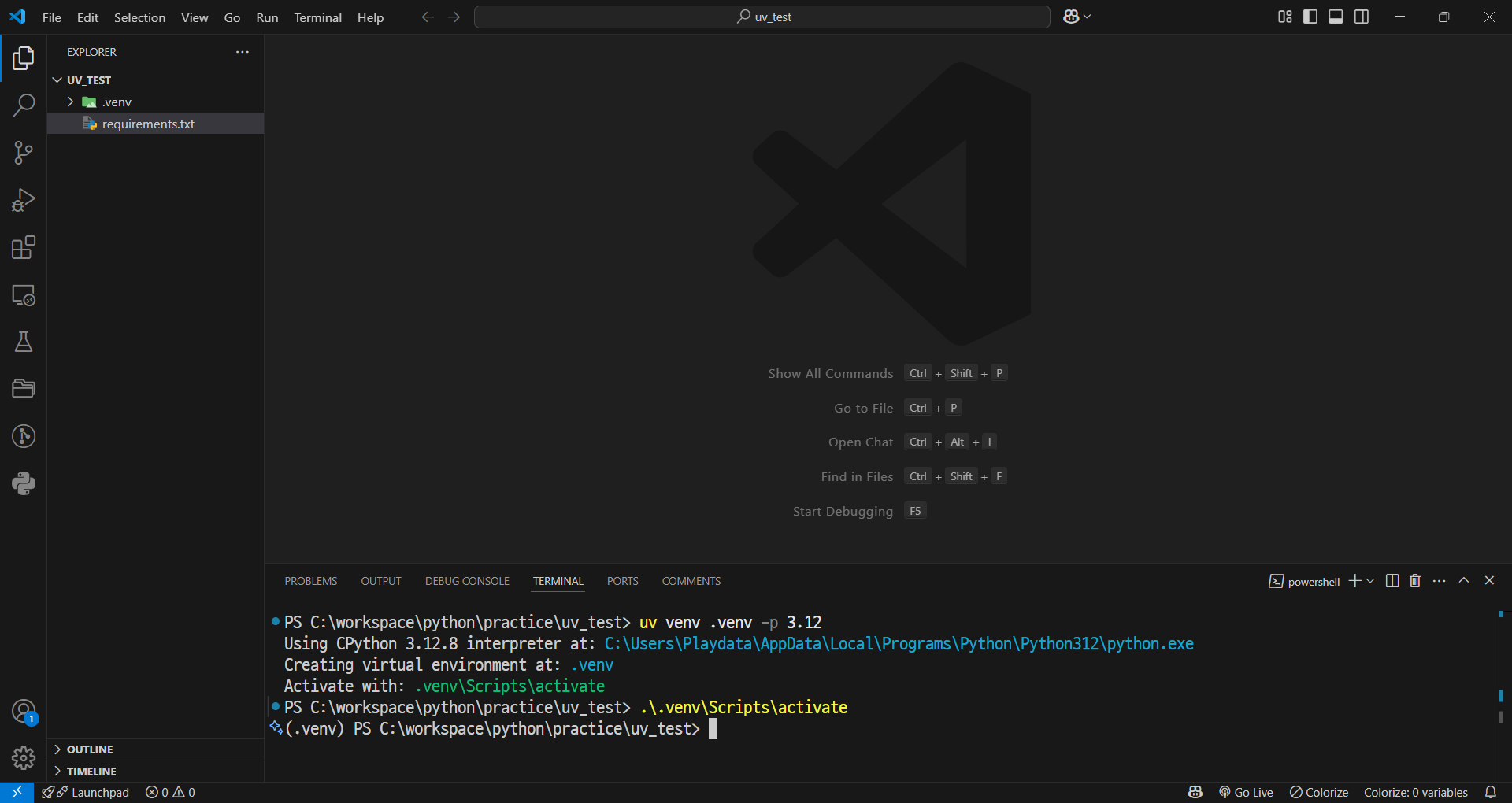
Task: Go back using the navigation arrow
Action: [428, 17]
